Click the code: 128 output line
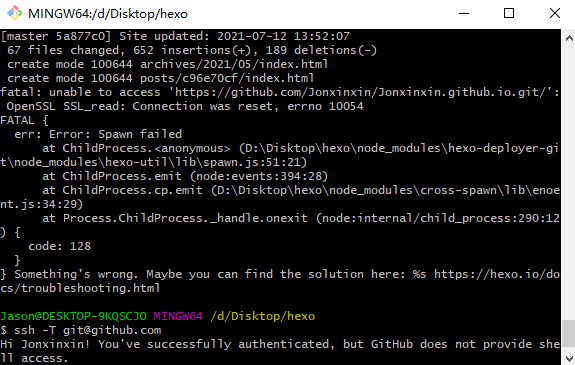 (59, 246)
